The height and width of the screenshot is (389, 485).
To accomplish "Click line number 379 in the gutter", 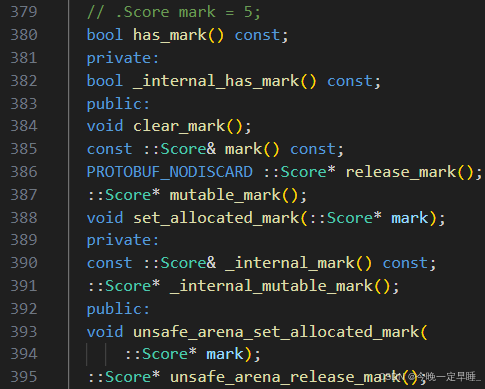I will [24, 12].
